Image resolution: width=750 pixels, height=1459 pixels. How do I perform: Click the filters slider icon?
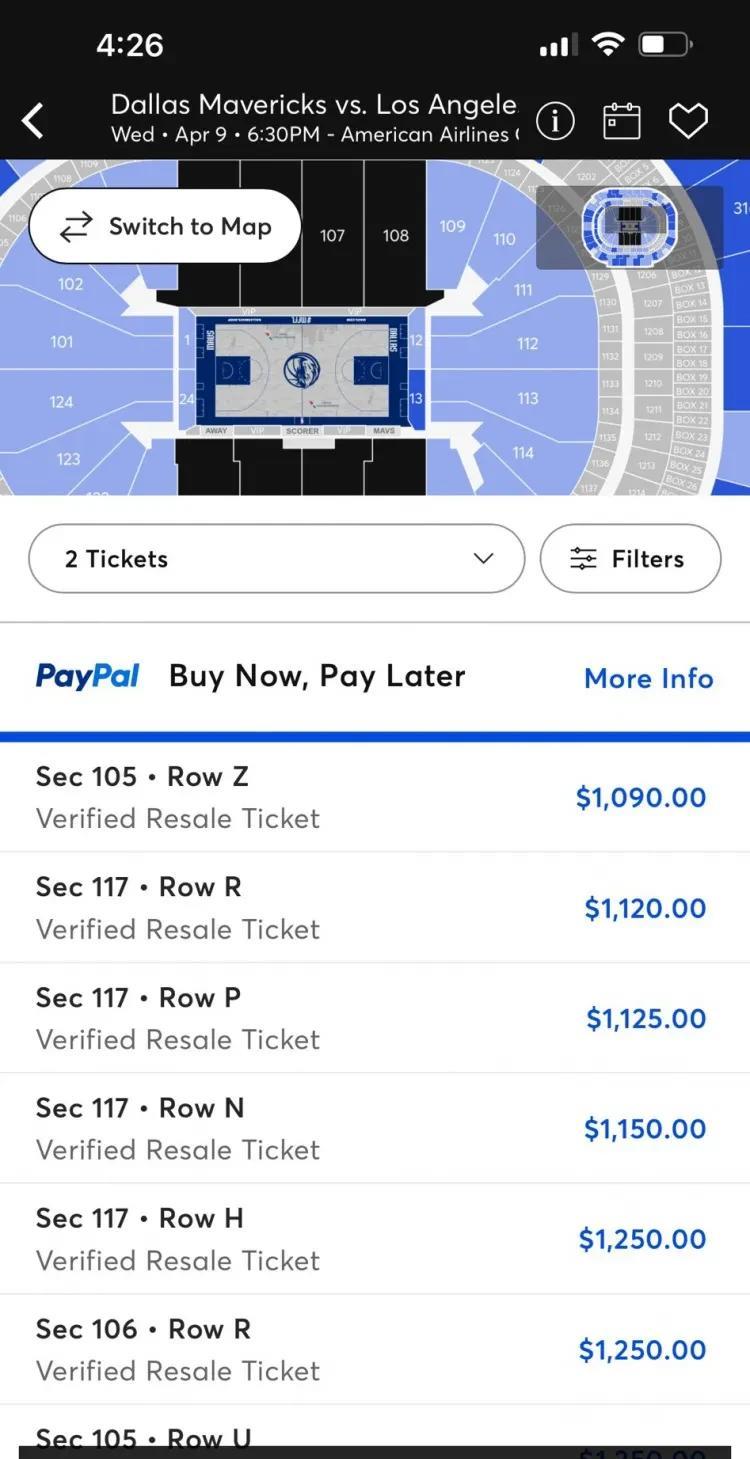click(x=583, y=559)
